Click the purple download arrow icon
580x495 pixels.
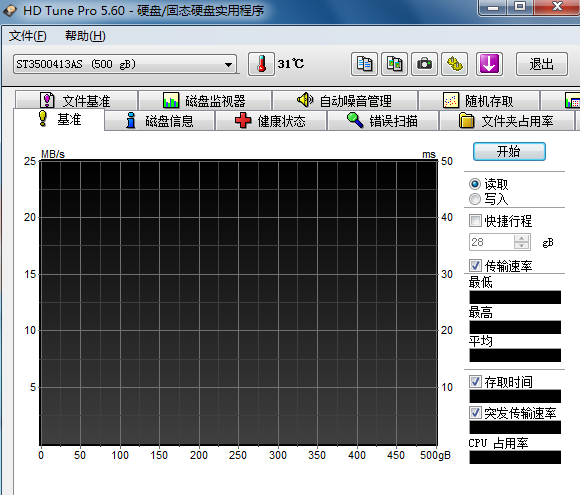[x=489, y=64]
